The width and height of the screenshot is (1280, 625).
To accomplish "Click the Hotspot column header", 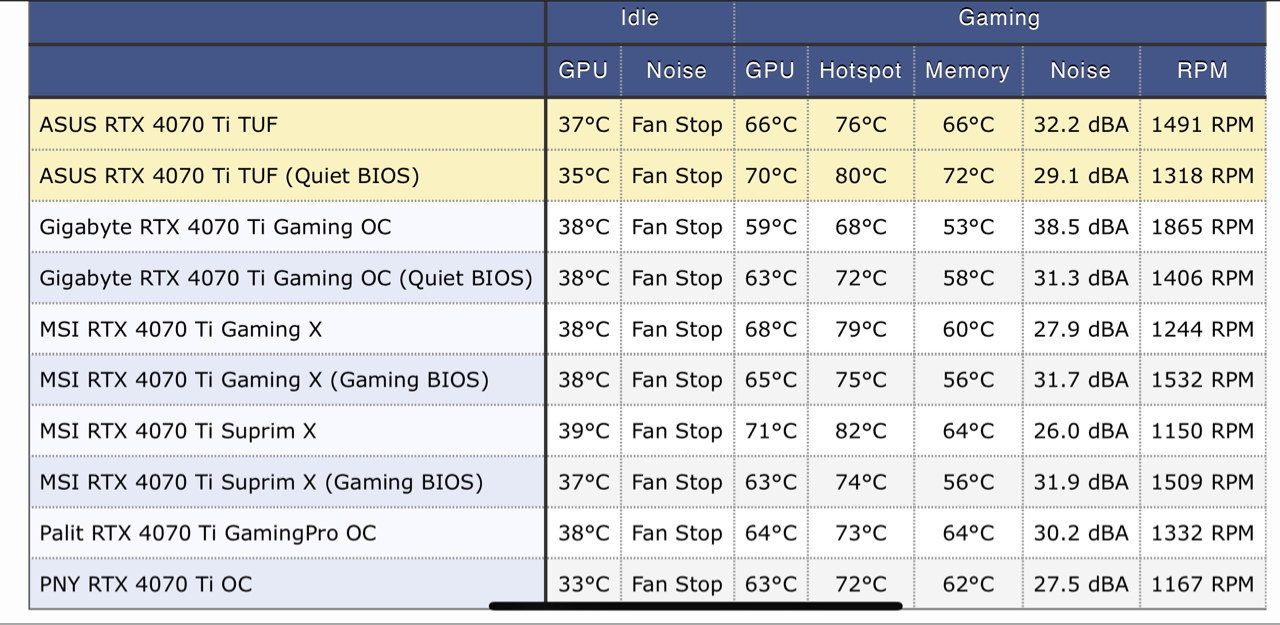I will point(860,71).
